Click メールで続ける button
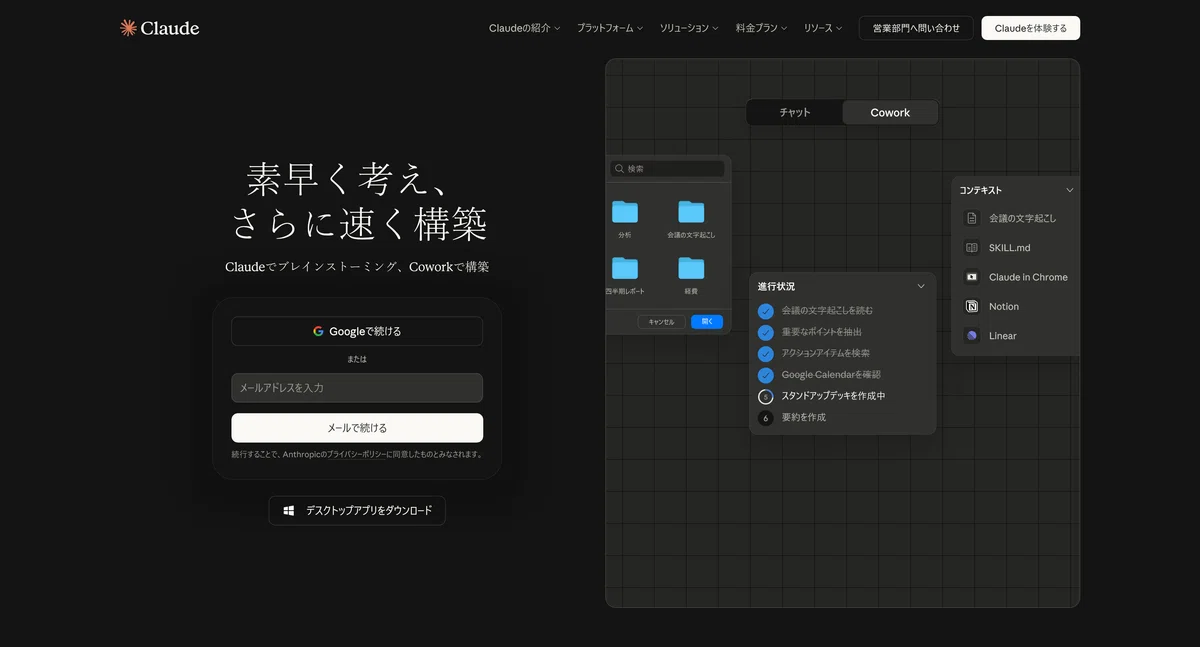Viewport: 1200px width, 647px height. 357,428
